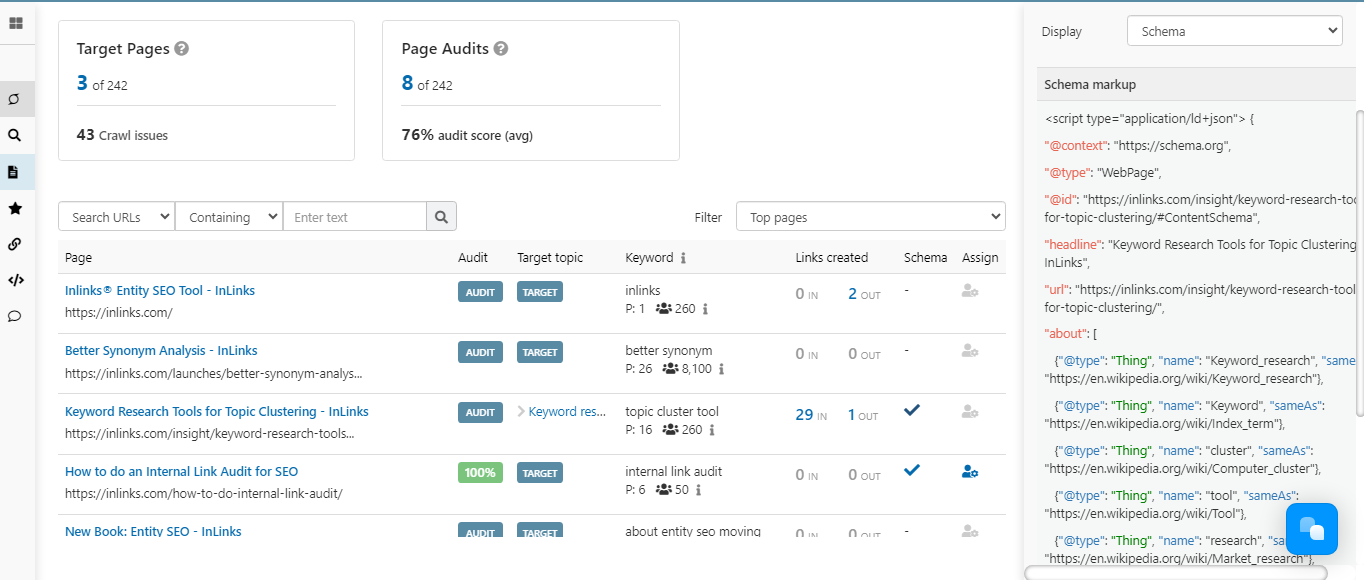Open the chat widget button
This screenshot has width=1364, height=580.
click(1311, 528)
